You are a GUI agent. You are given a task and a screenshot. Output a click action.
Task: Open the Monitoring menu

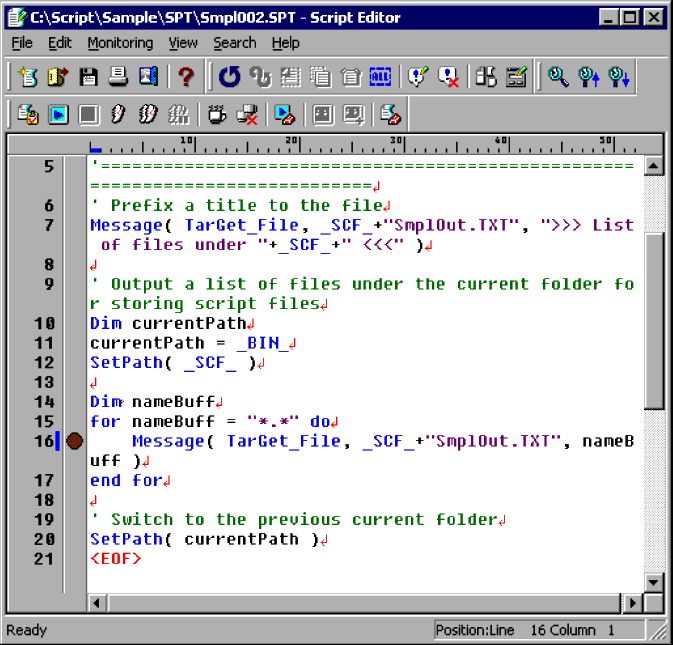pyautogui.click(x=120, y=43)
